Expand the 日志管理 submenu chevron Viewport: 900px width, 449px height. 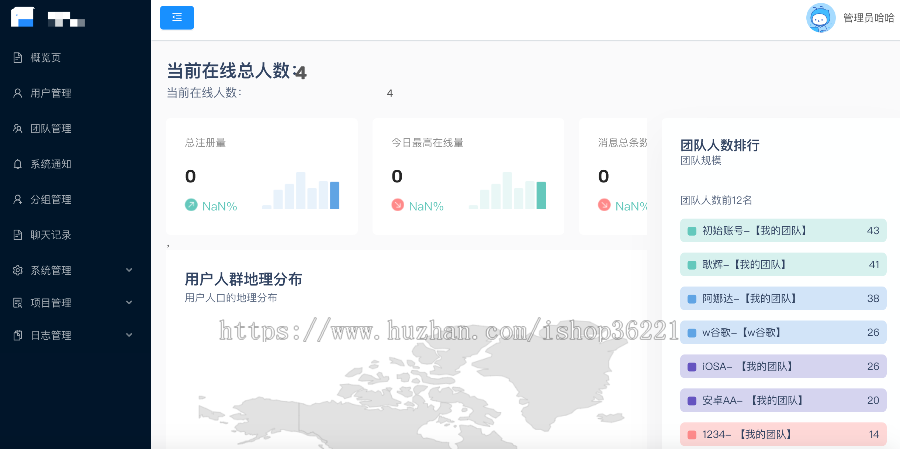(x=129, y=335)
